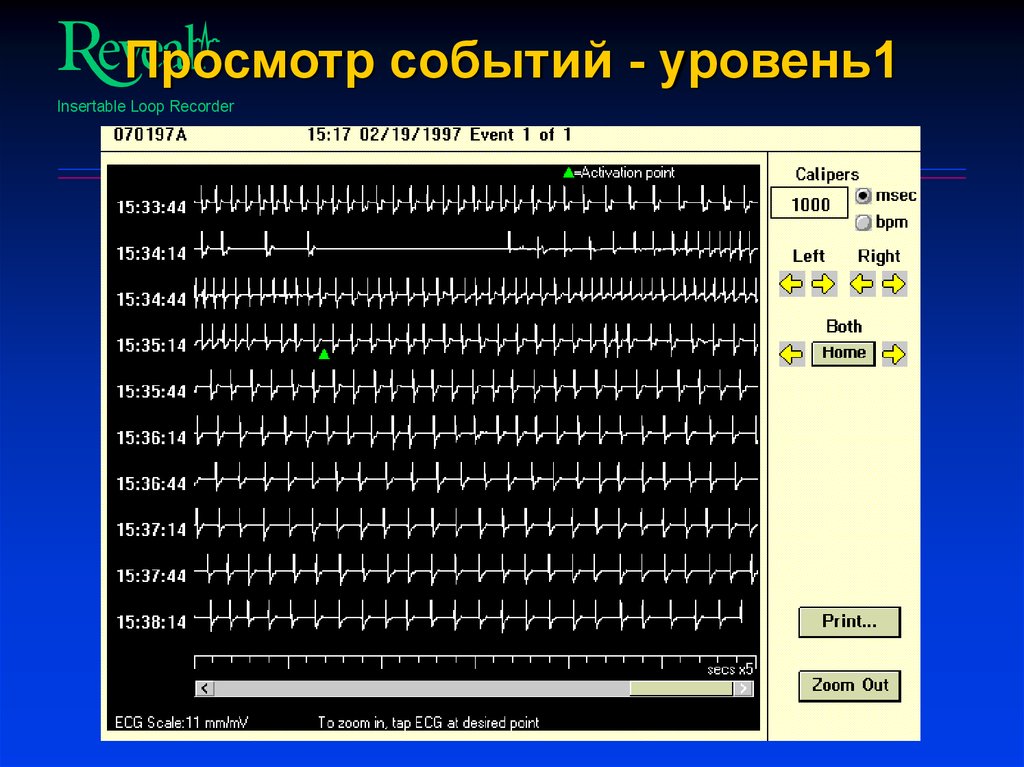Screen dimensions: 1024x767
Task: Click Zoom Out to widen ECG view
Action: click(849, 685)
